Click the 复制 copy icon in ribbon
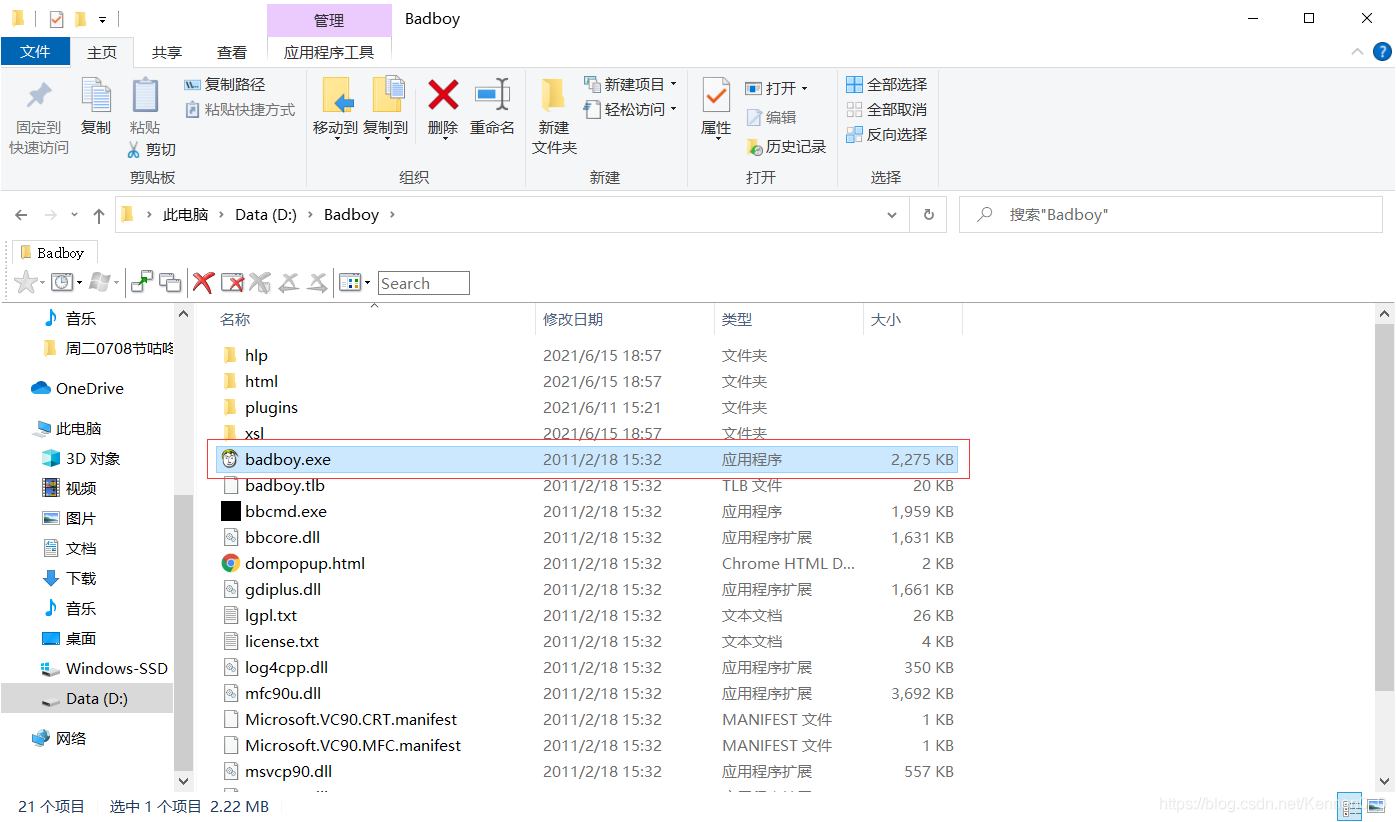The image size is (1396, 822). [96, 96]
